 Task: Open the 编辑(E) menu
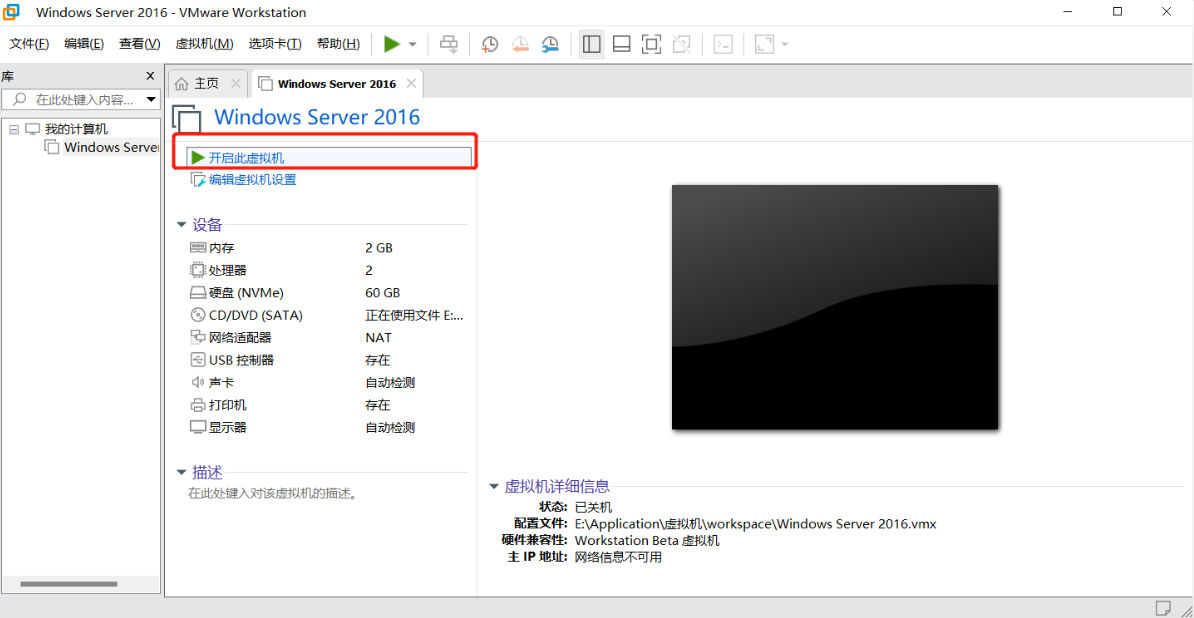84,44
